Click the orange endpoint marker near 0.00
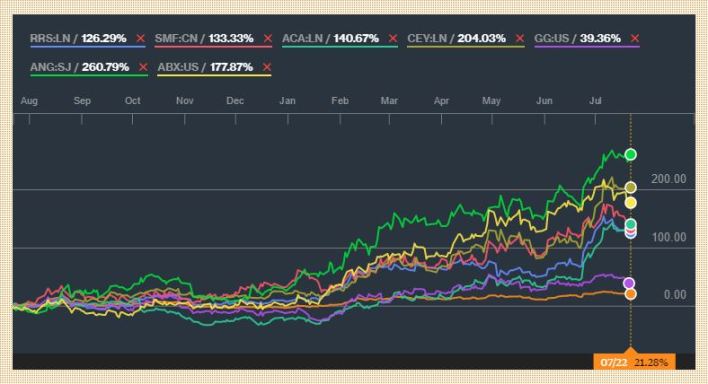 pos(630,294)
